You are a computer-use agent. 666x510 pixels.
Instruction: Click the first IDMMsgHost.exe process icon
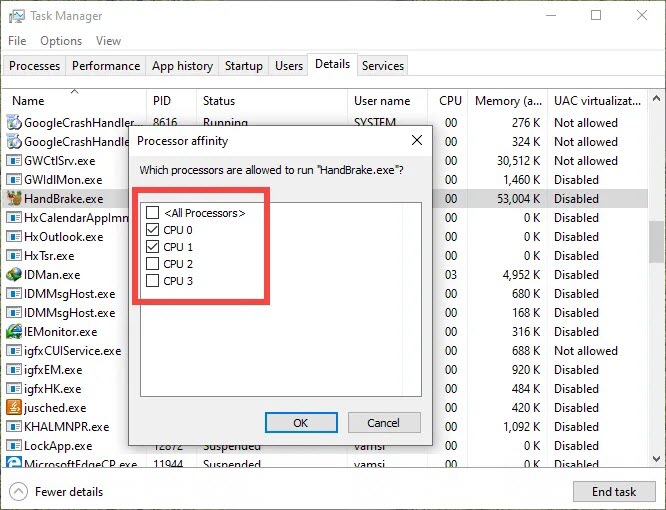[14, 293]
